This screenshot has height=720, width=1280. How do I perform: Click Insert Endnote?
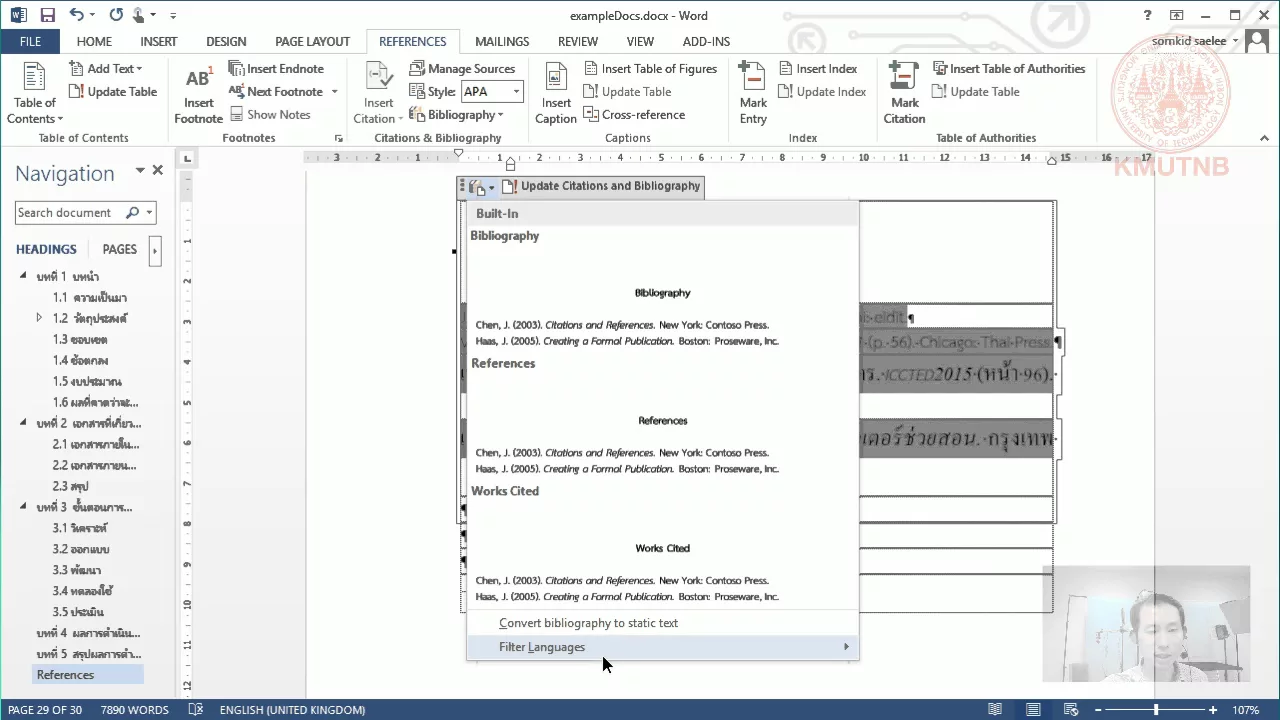(276, 69)
